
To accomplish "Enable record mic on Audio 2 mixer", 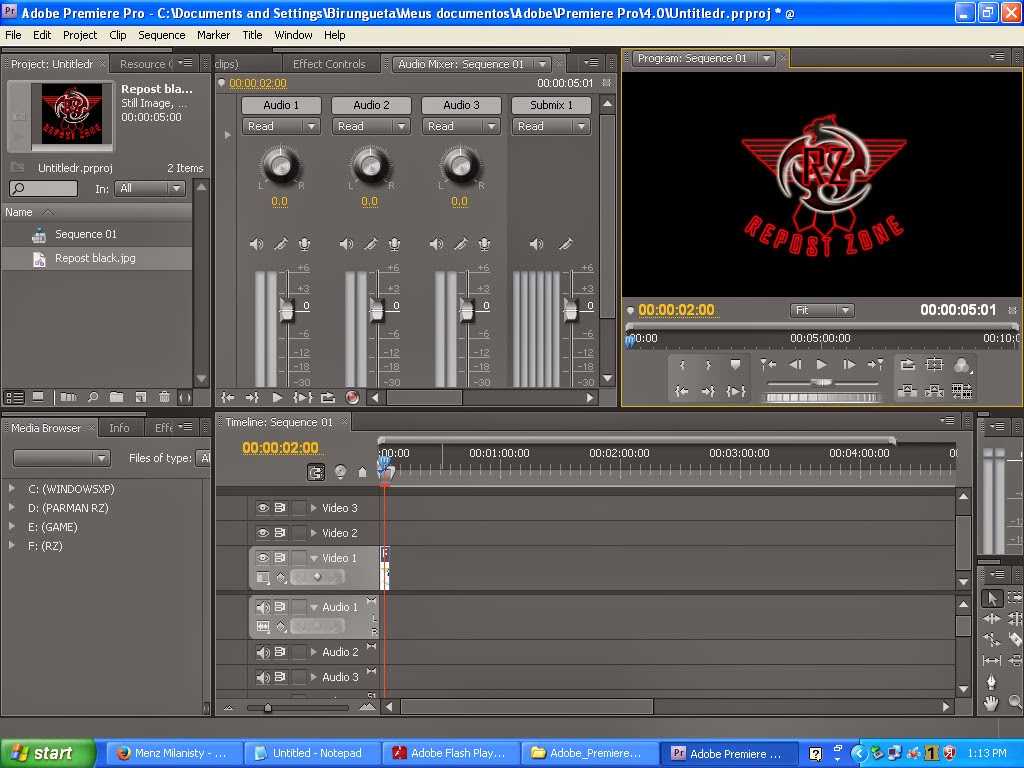I will pyautogui.click(x=394, y=244).
